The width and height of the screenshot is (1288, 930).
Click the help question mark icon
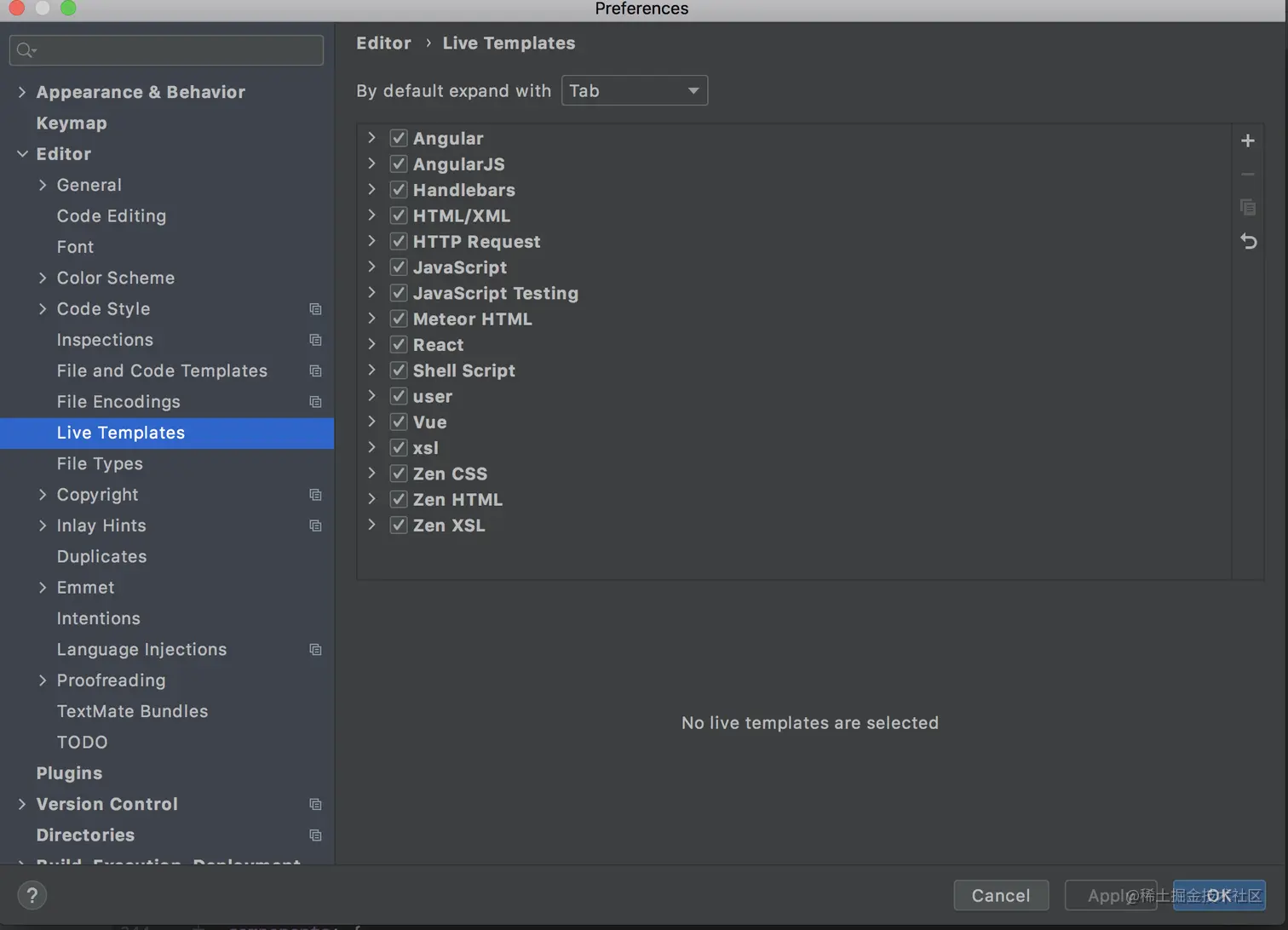32,895
